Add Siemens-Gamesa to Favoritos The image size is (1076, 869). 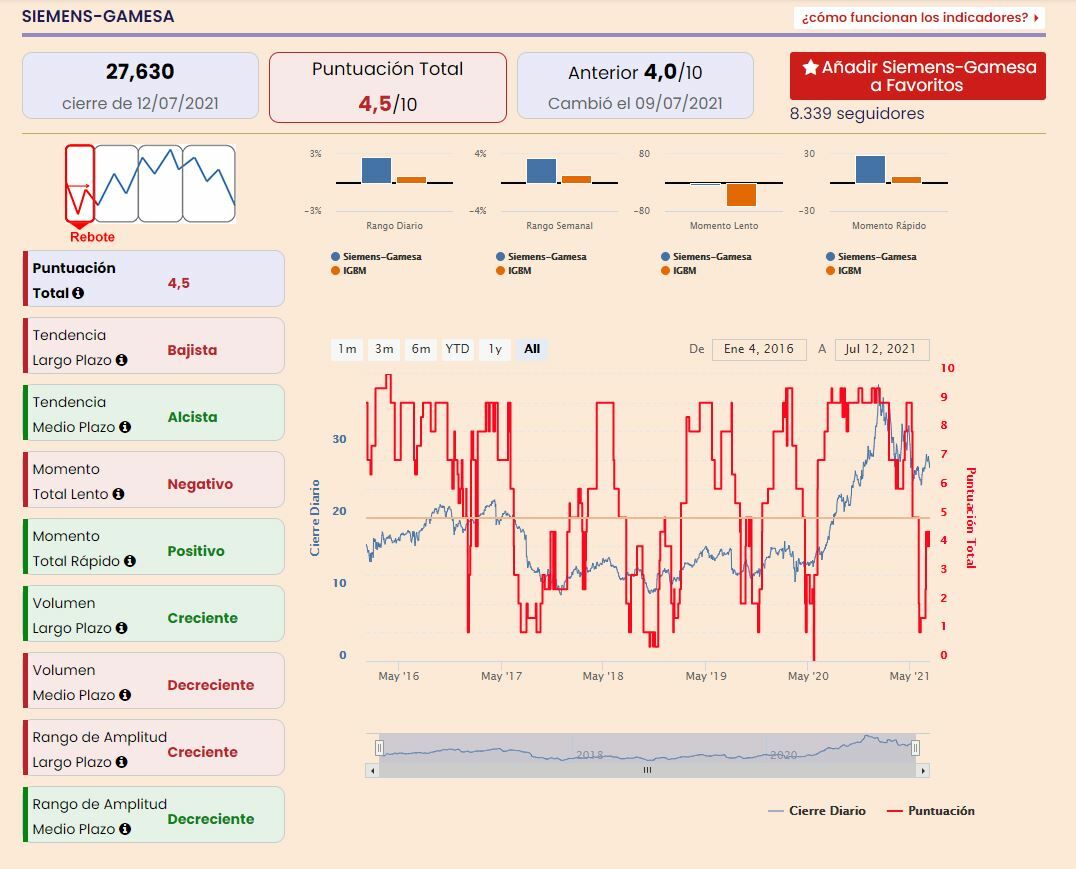click(x=917, y=76)
